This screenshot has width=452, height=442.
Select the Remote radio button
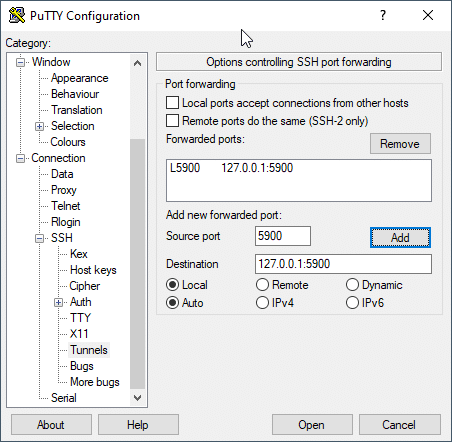(x=262, y=285)
